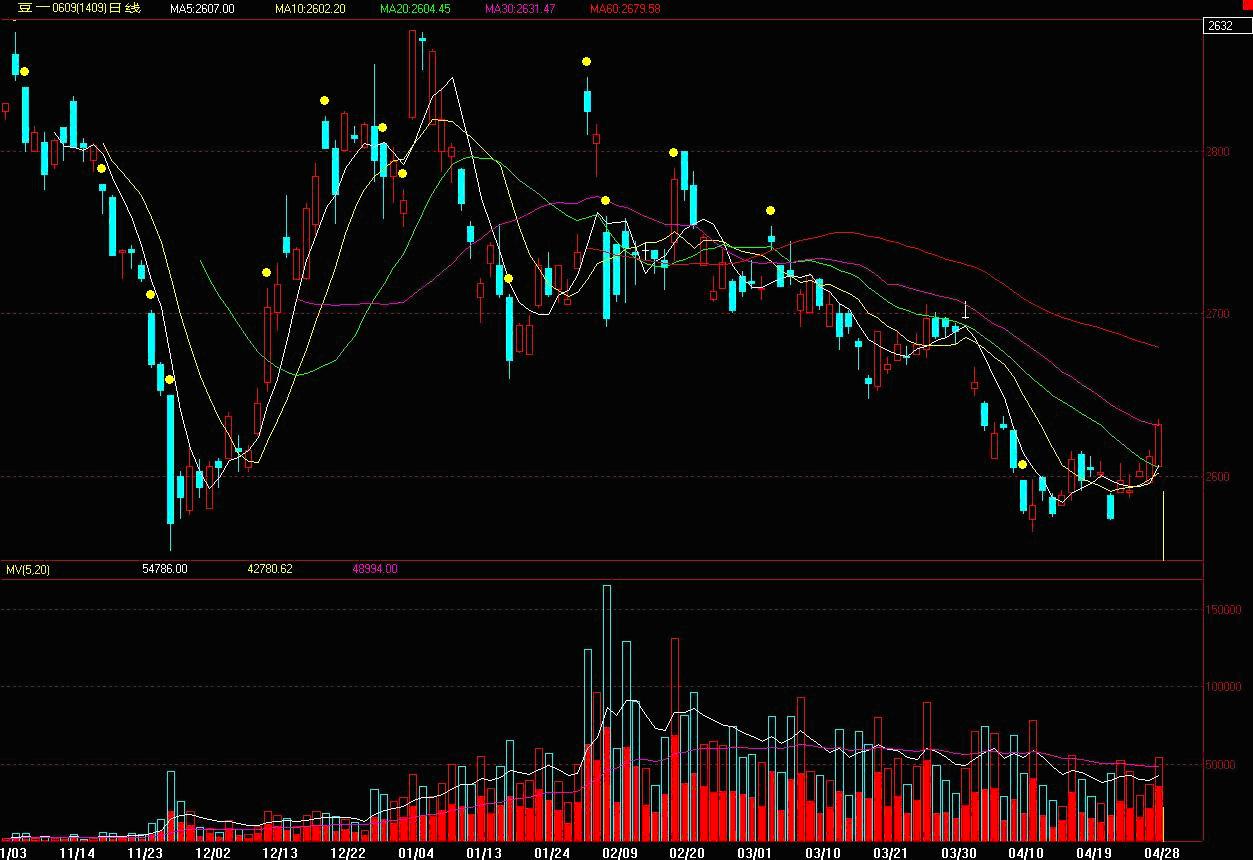Select the red MA60:2679.58 indicator label
Image resolution: width=1253 pixels, height=860 pixels.
[x=624, y=9]
